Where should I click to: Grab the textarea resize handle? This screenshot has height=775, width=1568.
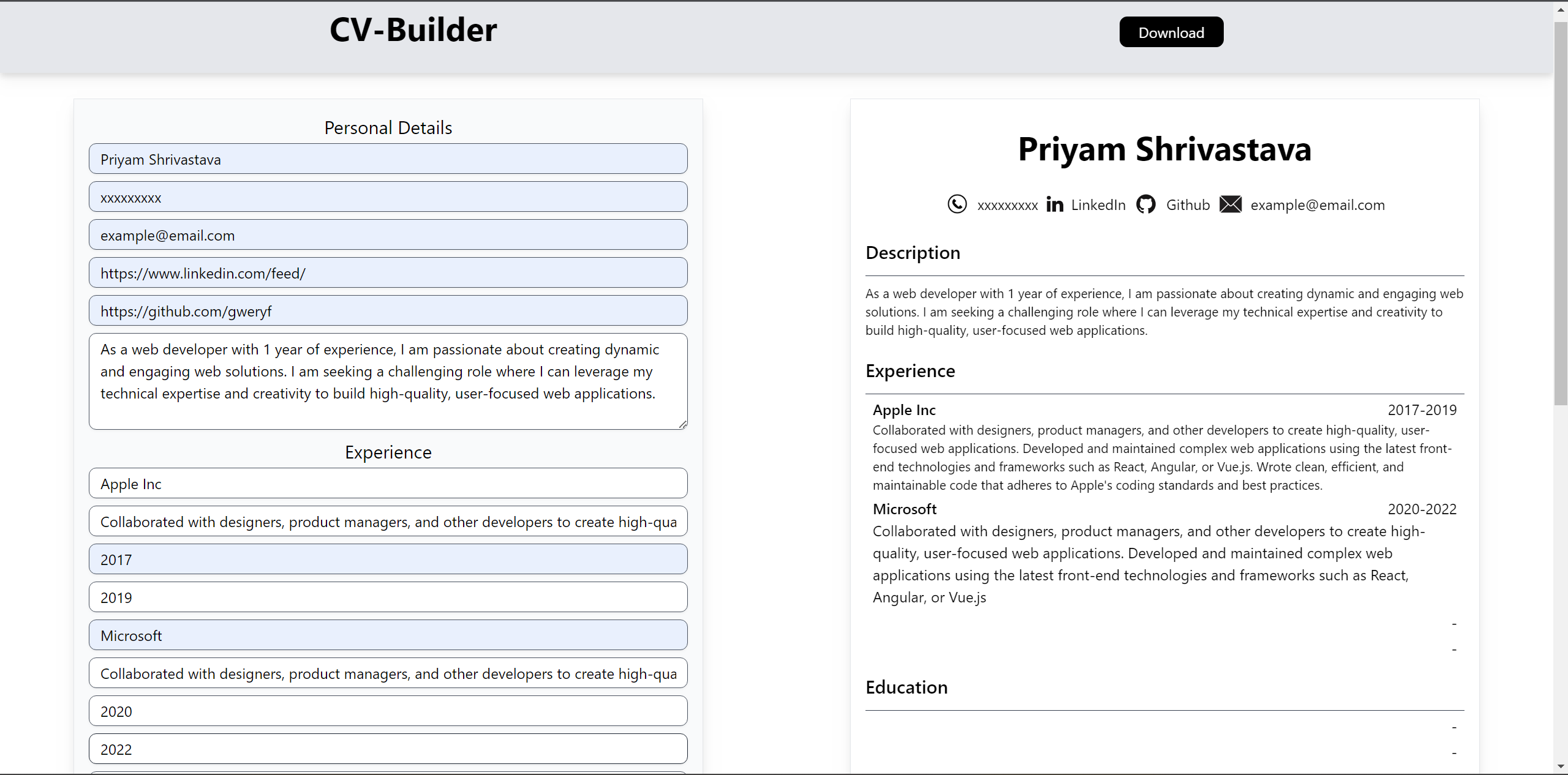tap(683, 424)
